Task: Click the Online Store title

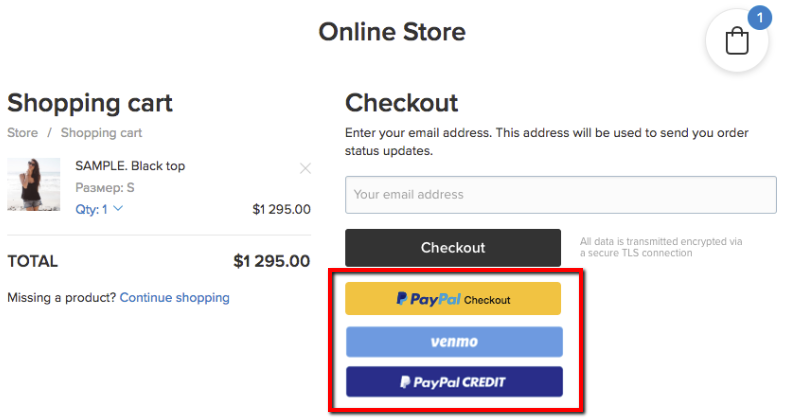Action: coord(392,32)
